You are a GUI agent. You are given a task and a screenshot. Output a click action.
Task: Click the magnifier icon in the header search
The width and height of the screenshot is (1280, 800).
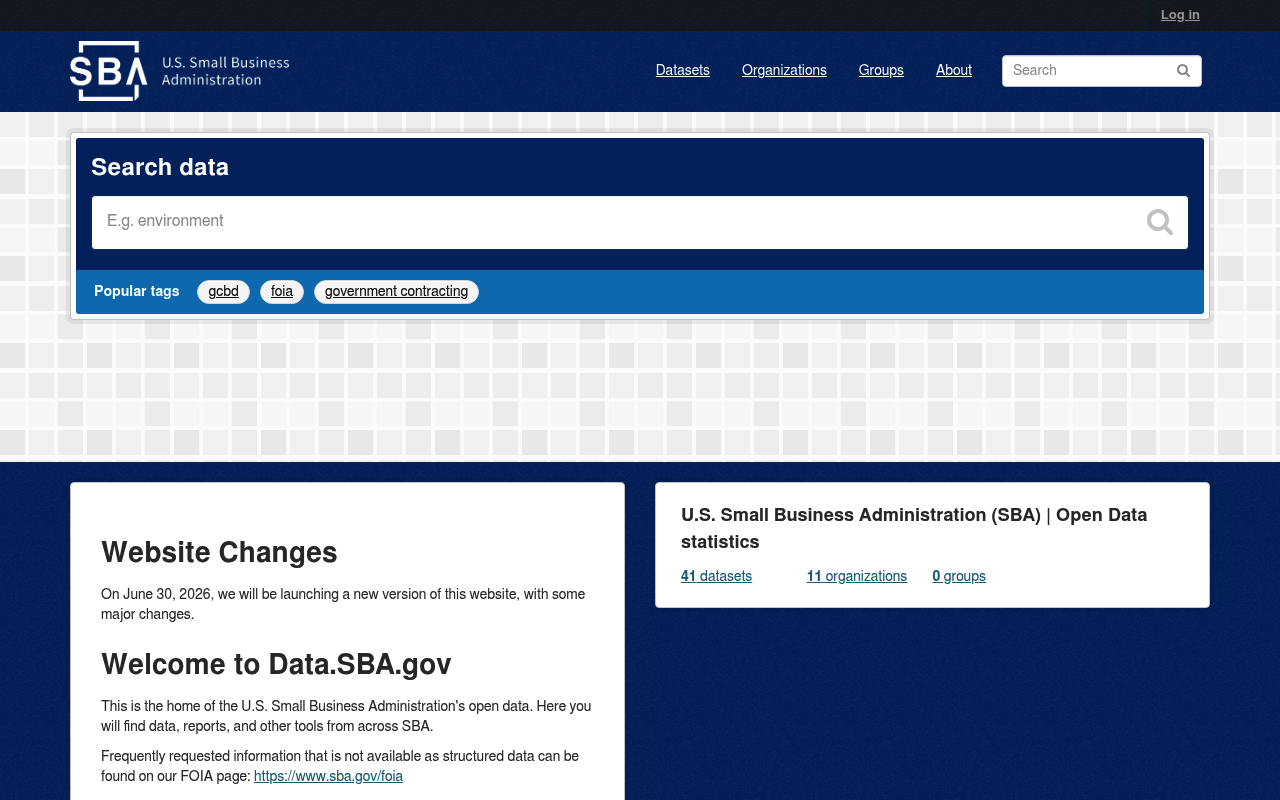[x=1183, y=70]
